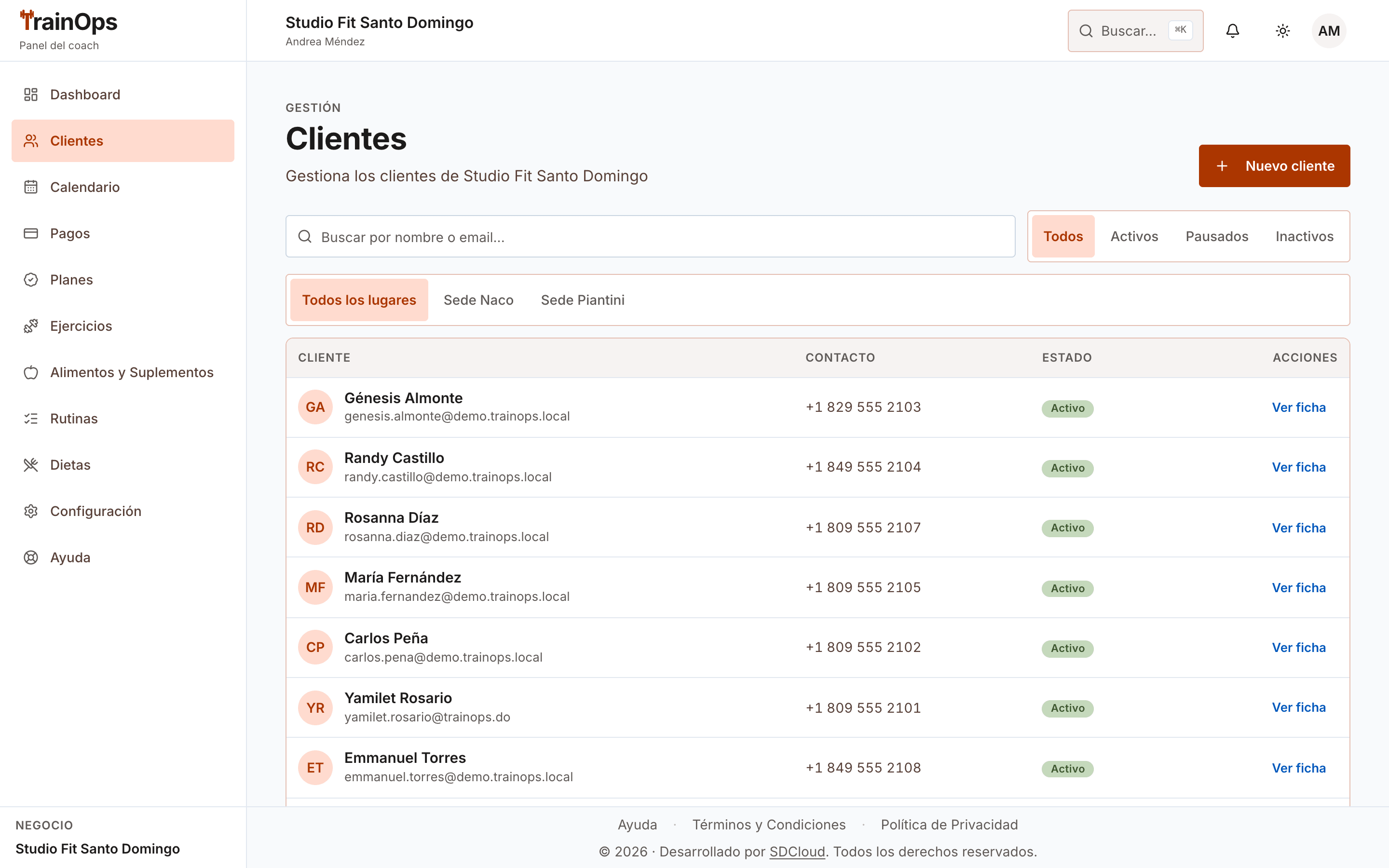1389x868 pixels.
Task: Open Ver ficha for Rosanna Díaz
Action: tap(1299, 528)
